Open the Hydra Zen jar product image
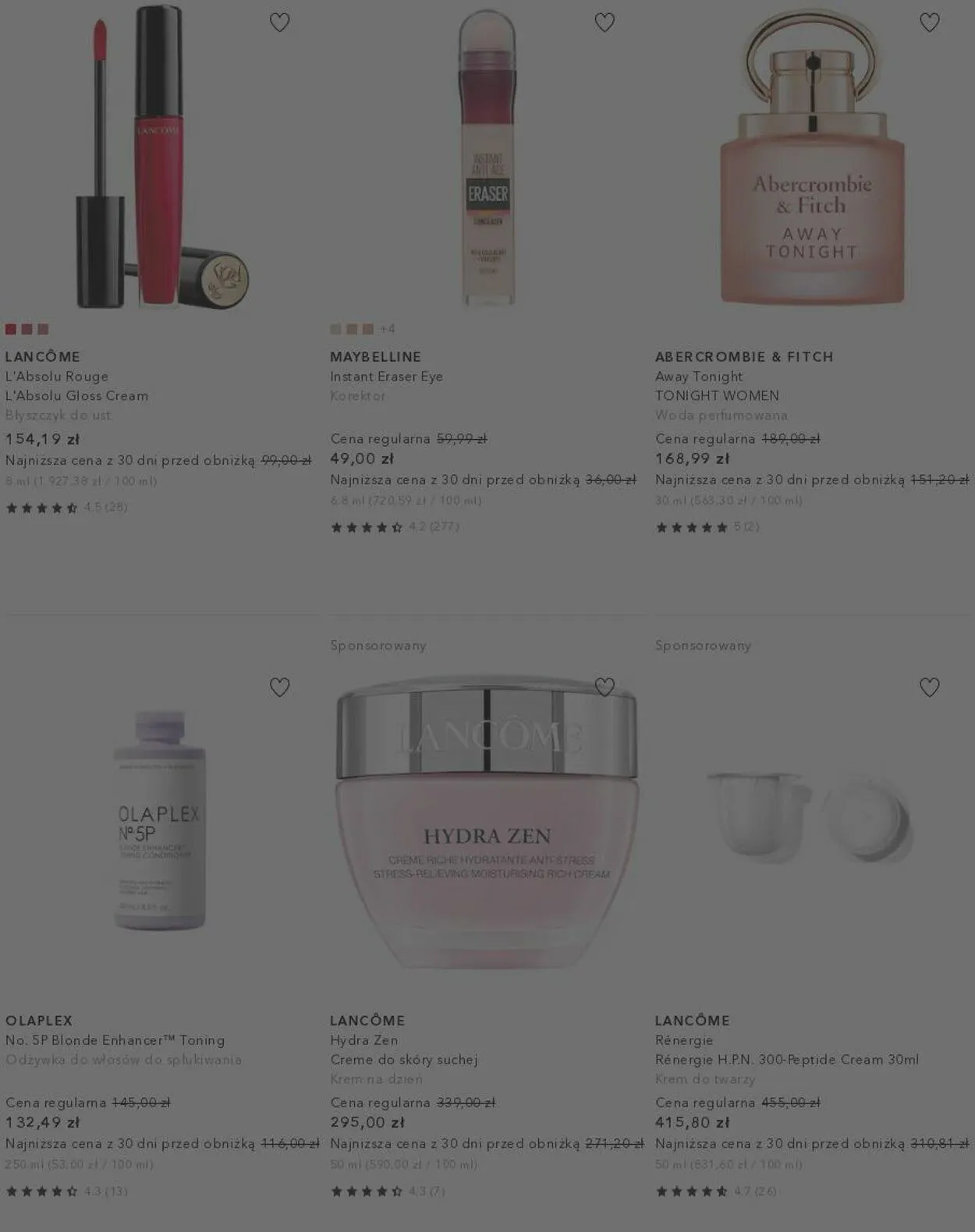Viewport: 975px width, 1232px height. coord(487,823)
